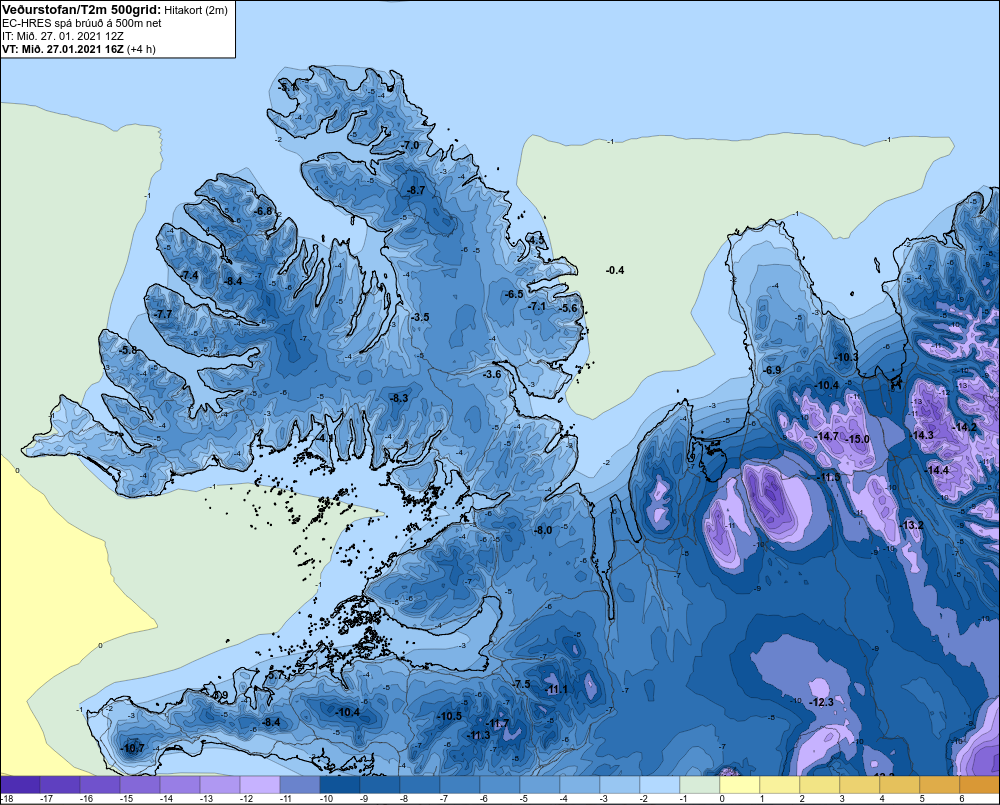Click the -5.7 temperature label
Screen dimensions: 1000x805
[x=276, y=675]
